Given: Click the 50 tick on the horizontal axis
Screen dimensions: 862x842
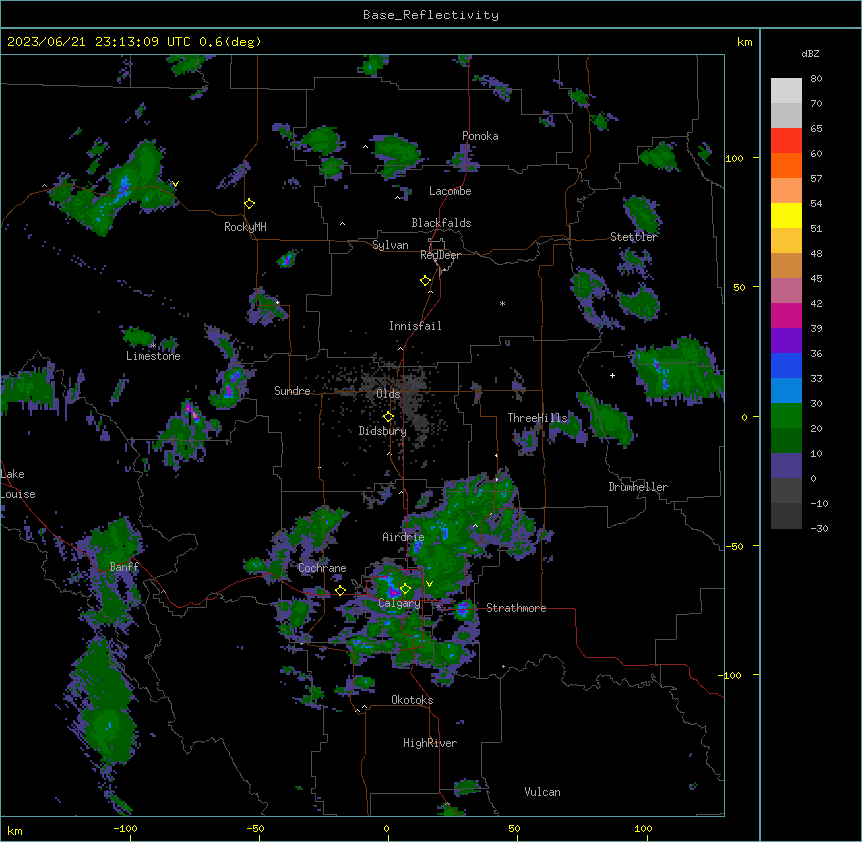Looking at the screenshot, I should point(514,828).
